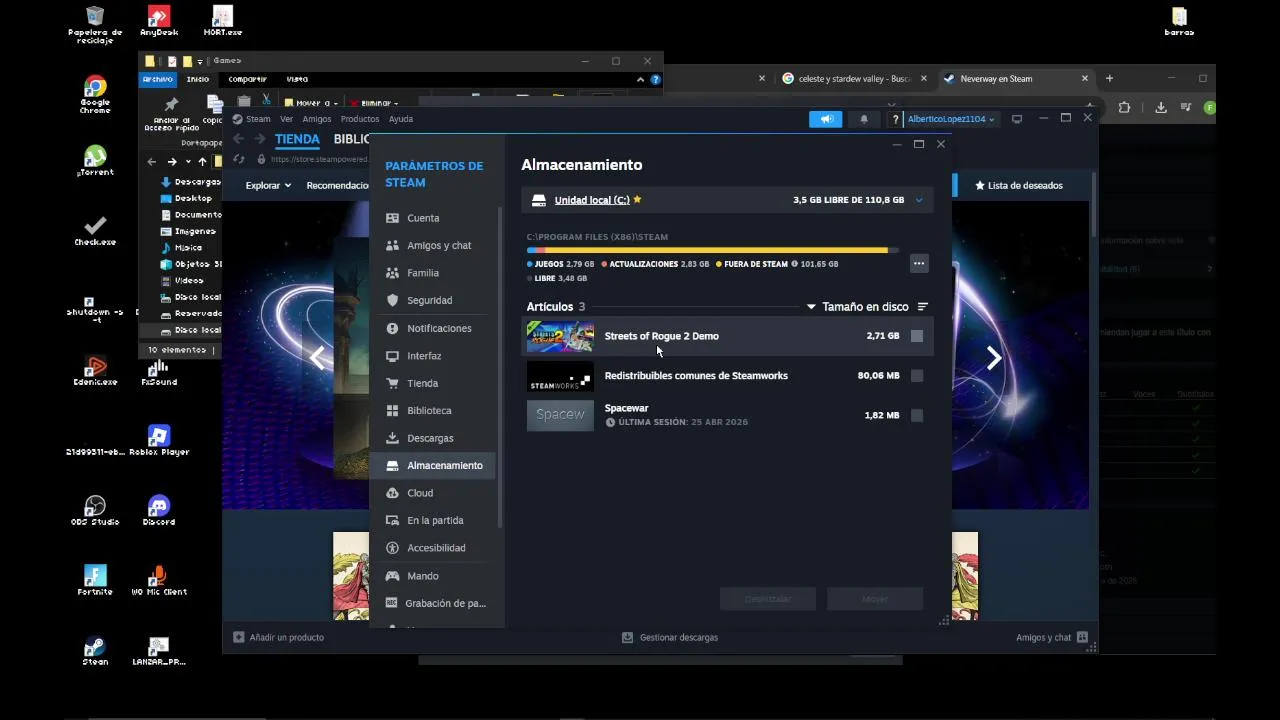The width and height of the screenshot is (1280, 720).
Task: Check Redistribuibles comunes de Steamworks checkbox
Action: [x=917, y=376]
